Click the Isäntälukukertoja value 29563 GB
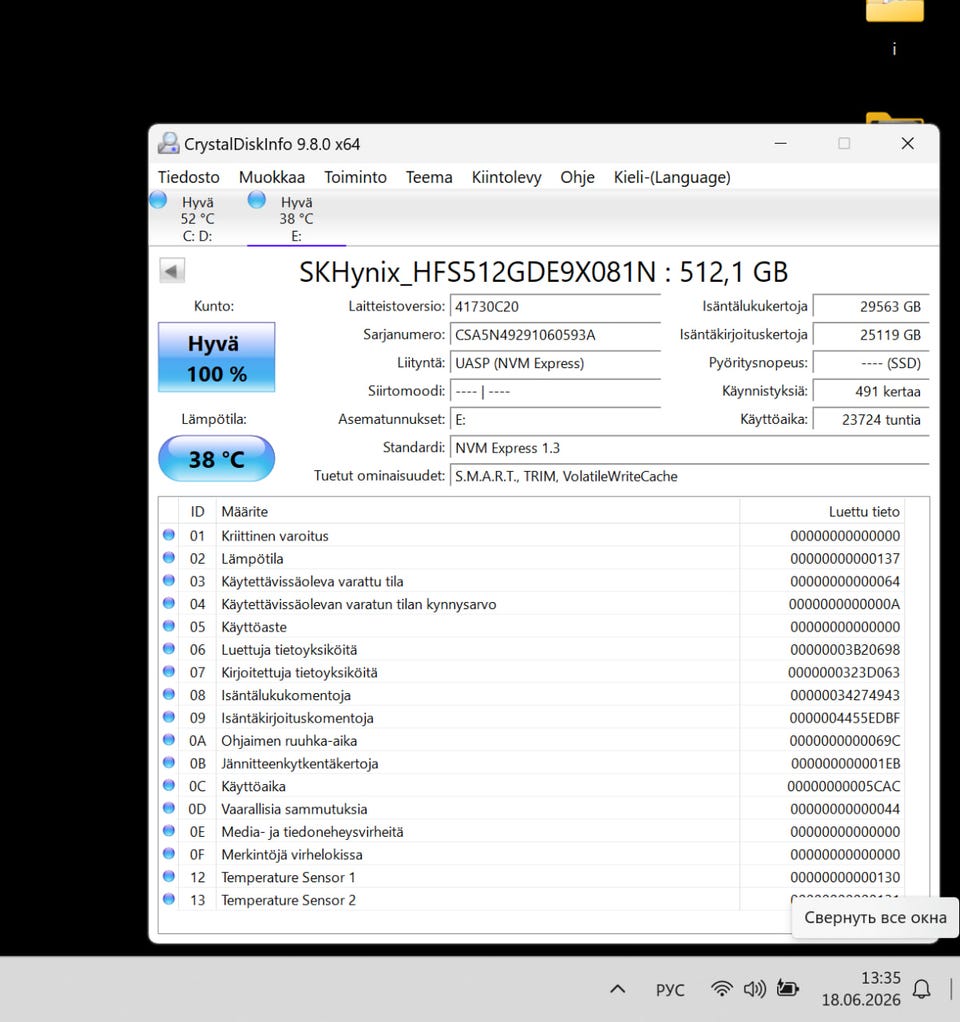Screen dimensions: 960x1022 [x=871, y=306]
